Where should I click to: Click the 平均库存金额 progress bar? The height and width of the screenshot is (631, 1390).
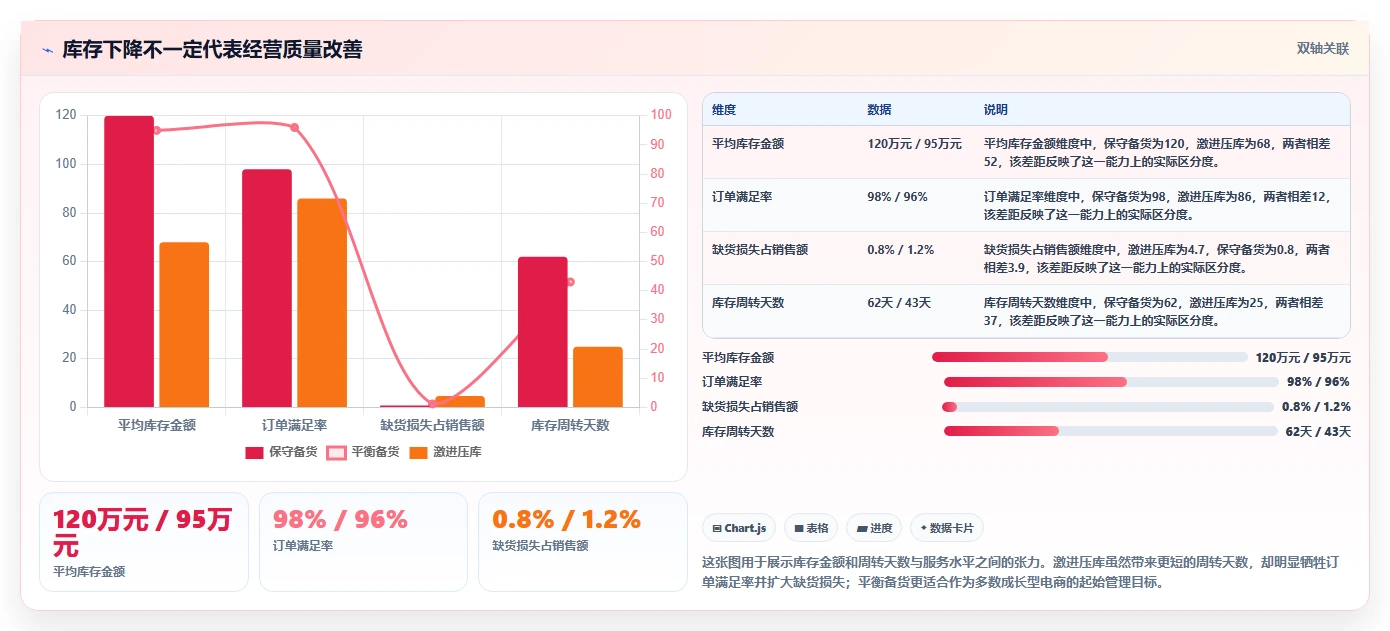tap(1090, 357)
